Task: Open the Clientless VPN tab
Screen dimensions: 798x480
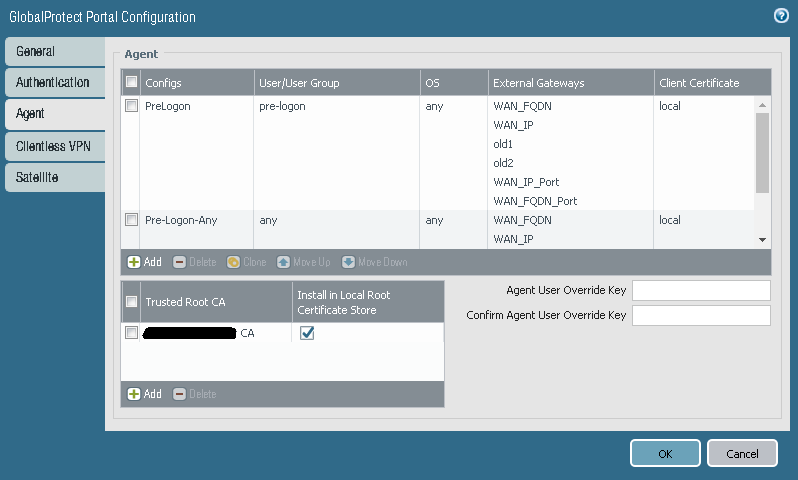Action: coord(54,146)
